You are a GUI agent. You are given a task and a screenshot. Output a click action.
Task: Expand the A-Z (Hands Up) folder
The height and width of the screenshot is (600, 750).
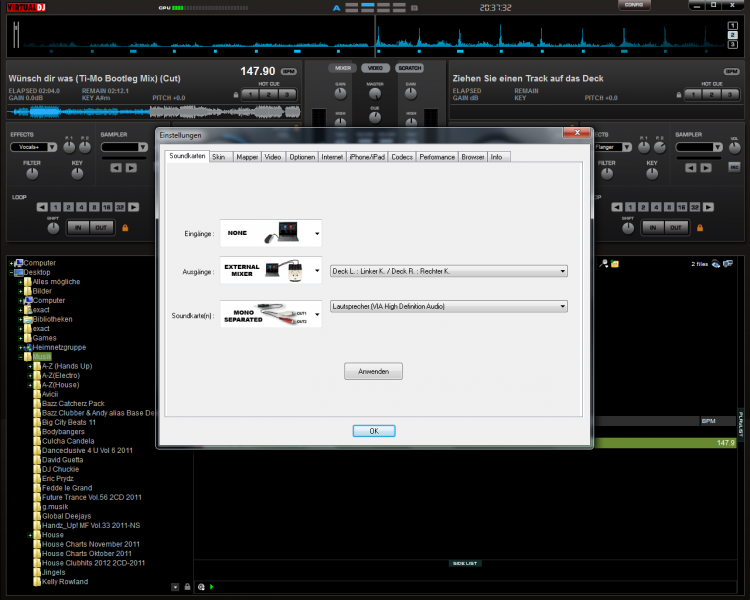tap(30, 367)
